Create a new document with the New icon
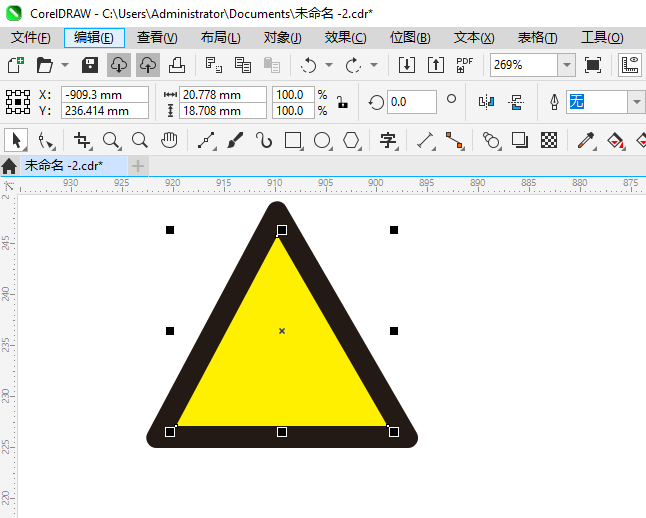The height and width of the screenshot is (518, 646). (16, 65)
